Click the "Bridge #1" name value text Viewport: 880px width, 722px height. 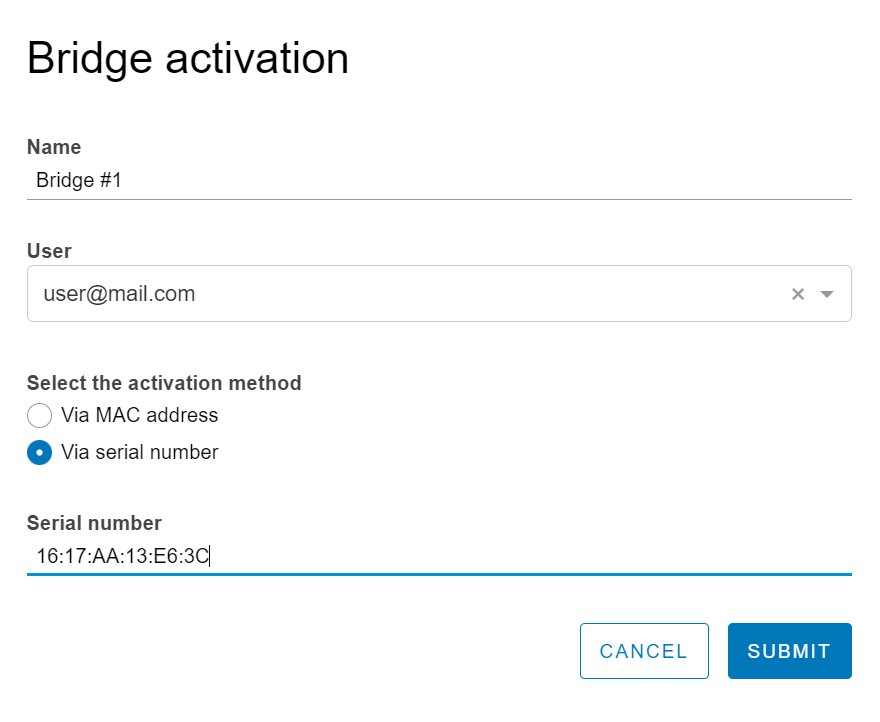coord(78,181)
